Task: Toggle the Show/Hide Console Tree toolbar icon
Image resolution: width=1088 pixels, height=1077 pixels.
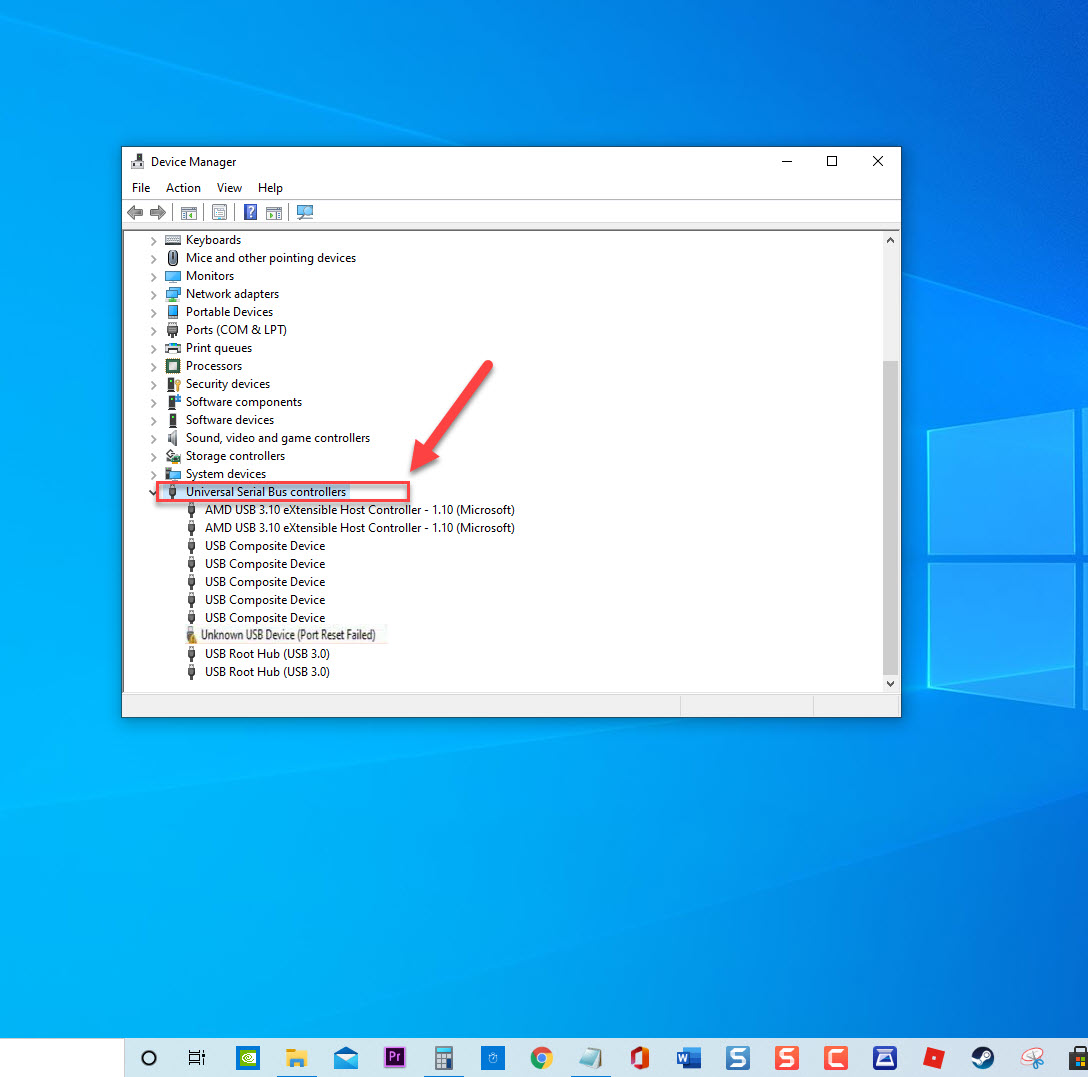Action: click(189, 212)
